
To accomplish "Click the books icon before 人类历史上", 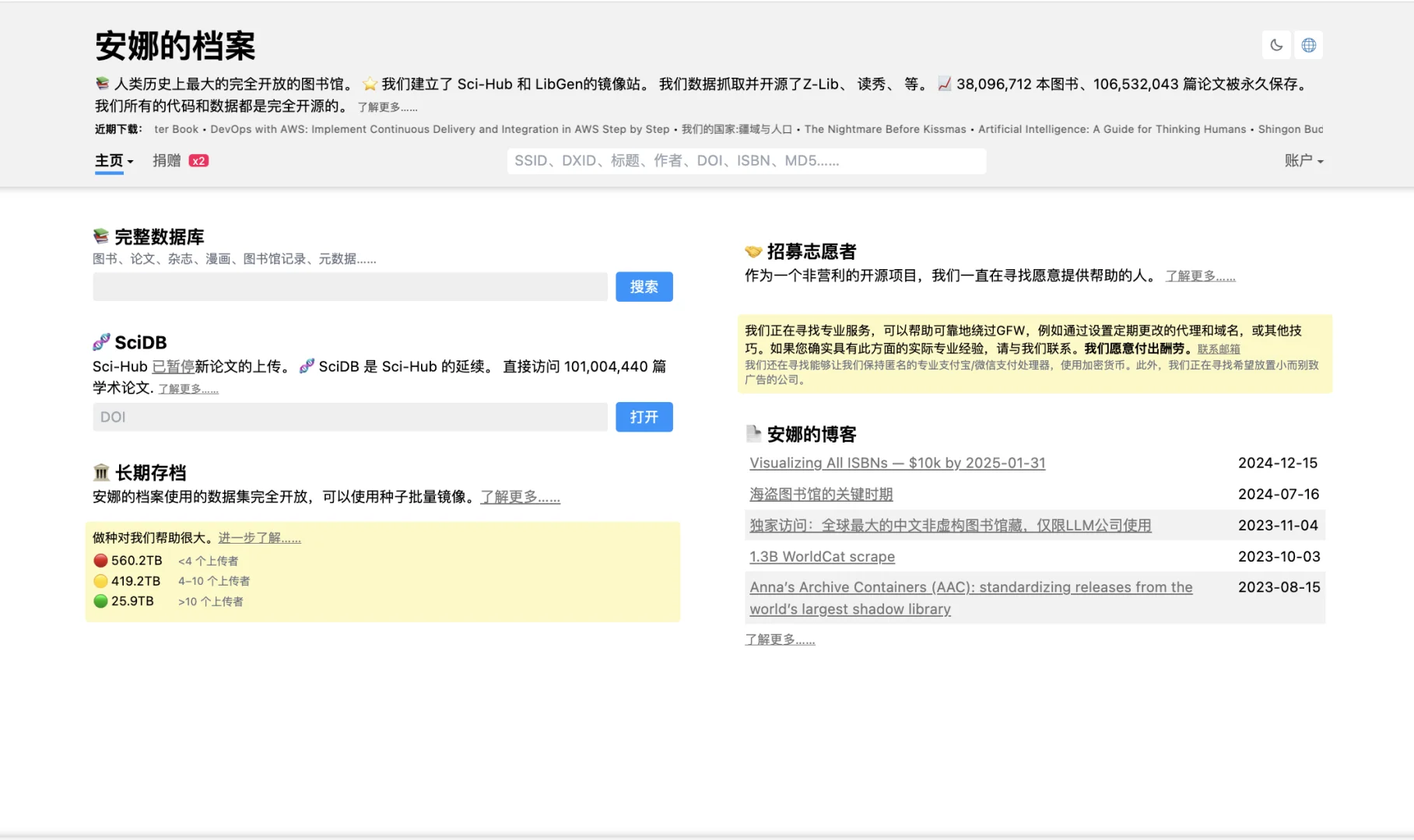I will (103, 84).
